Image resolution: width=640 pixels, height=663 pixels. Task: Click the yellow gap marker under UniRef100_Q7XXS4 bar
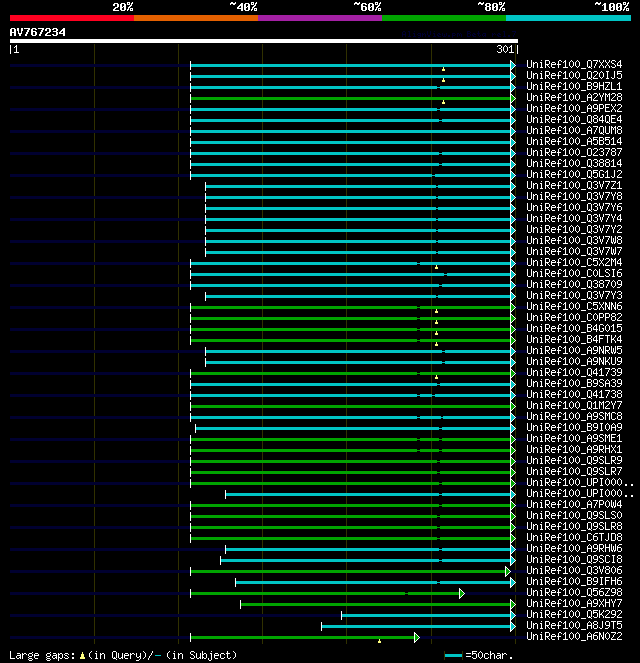(443, 69)
